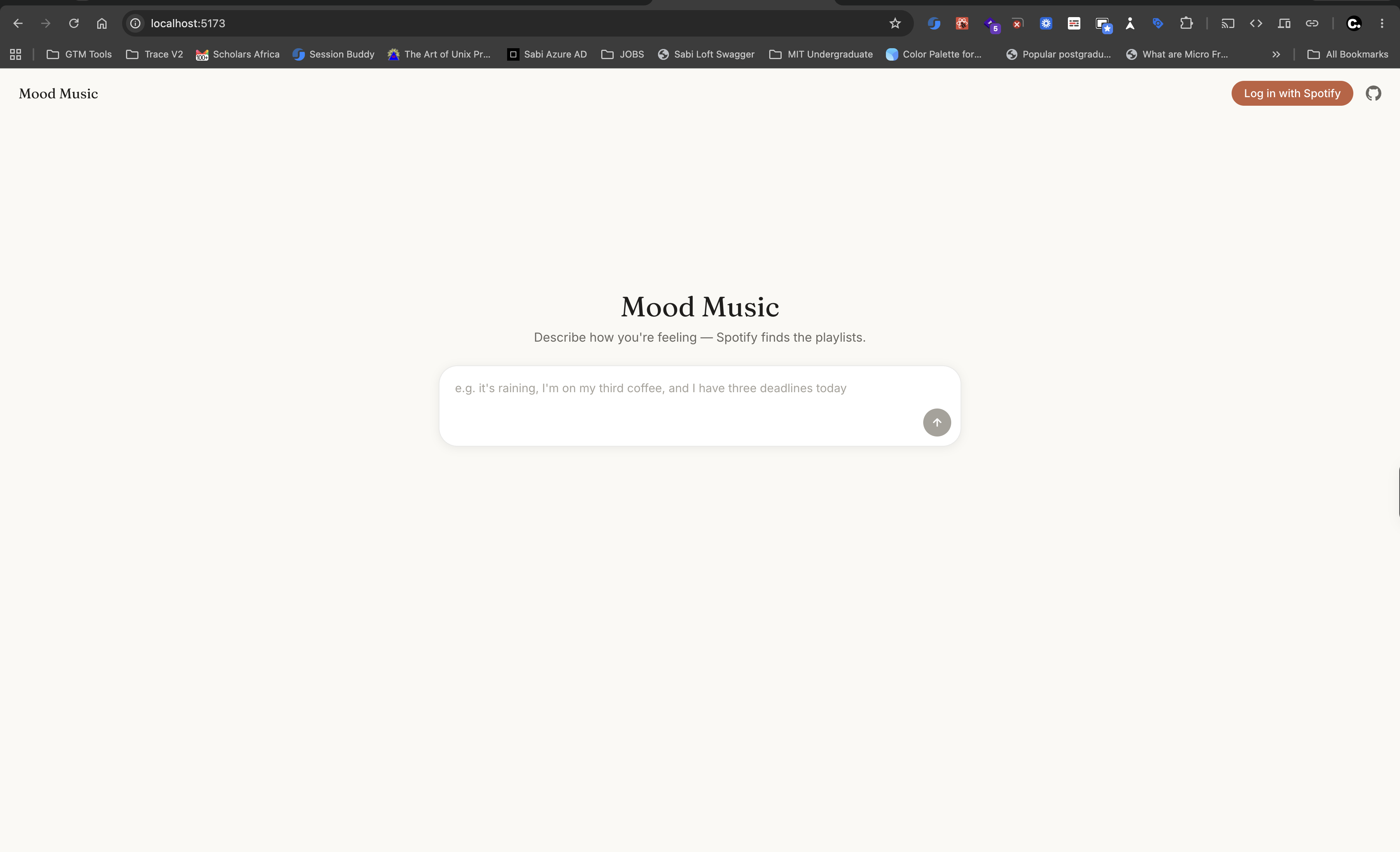Open the Sabi Azure AD bookmark
The image size is (1400, 852).
(x=547, y=54)
